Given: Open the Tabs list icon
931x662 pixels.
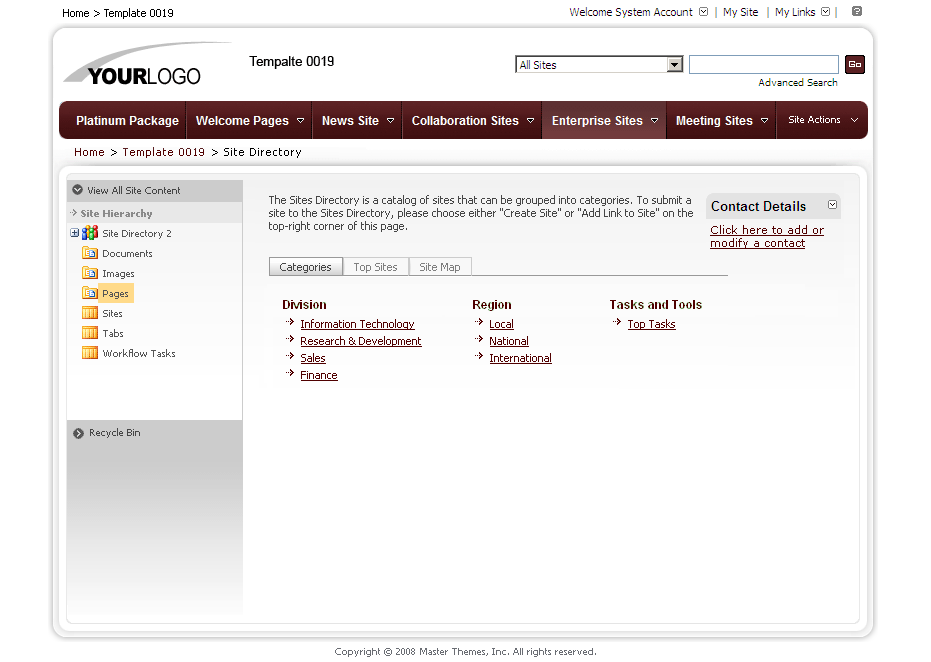Looking at the screenshot, I should click(x=89, y=333).
